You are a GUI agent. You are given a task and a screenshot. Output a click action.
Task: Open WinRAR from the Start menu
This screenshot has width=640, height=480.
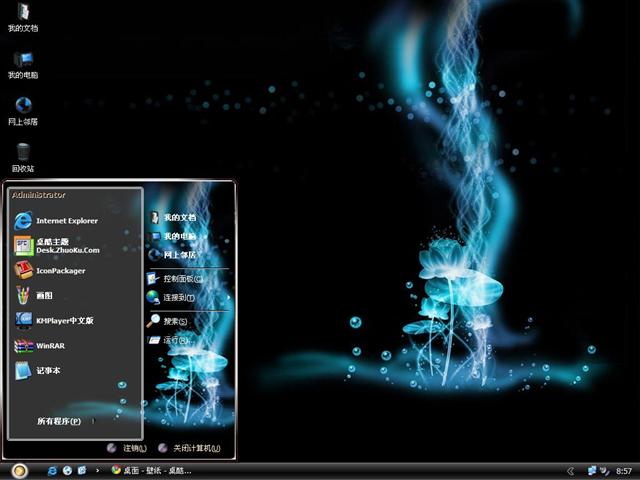[50, 345]
